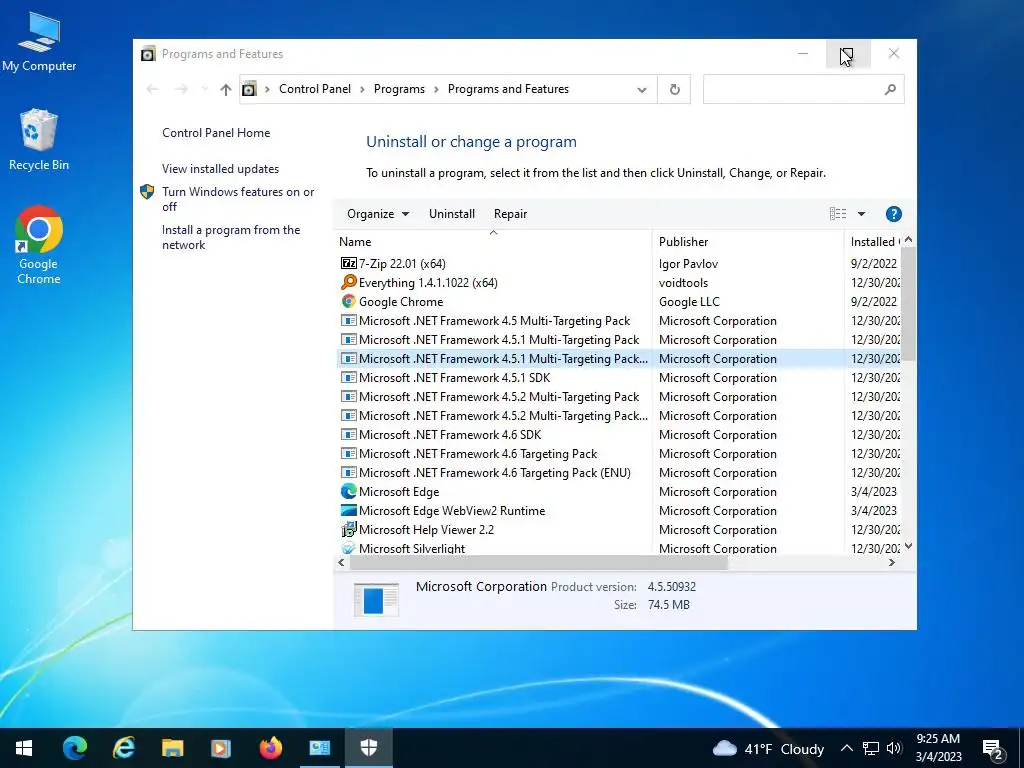Open Install a program from the network
The height and width of the screenshot is (768, 1024).
coord(231,237)
